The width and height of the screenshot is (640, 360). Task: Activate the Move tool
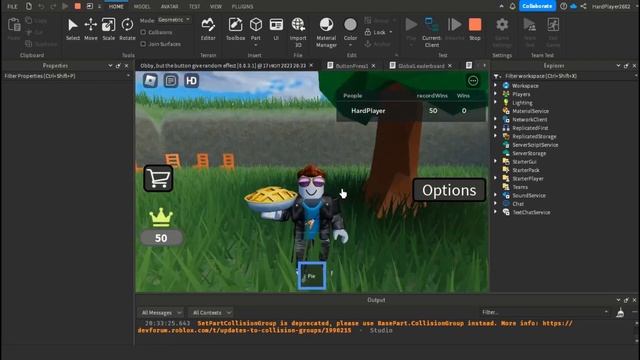click(x=91, y=29)
